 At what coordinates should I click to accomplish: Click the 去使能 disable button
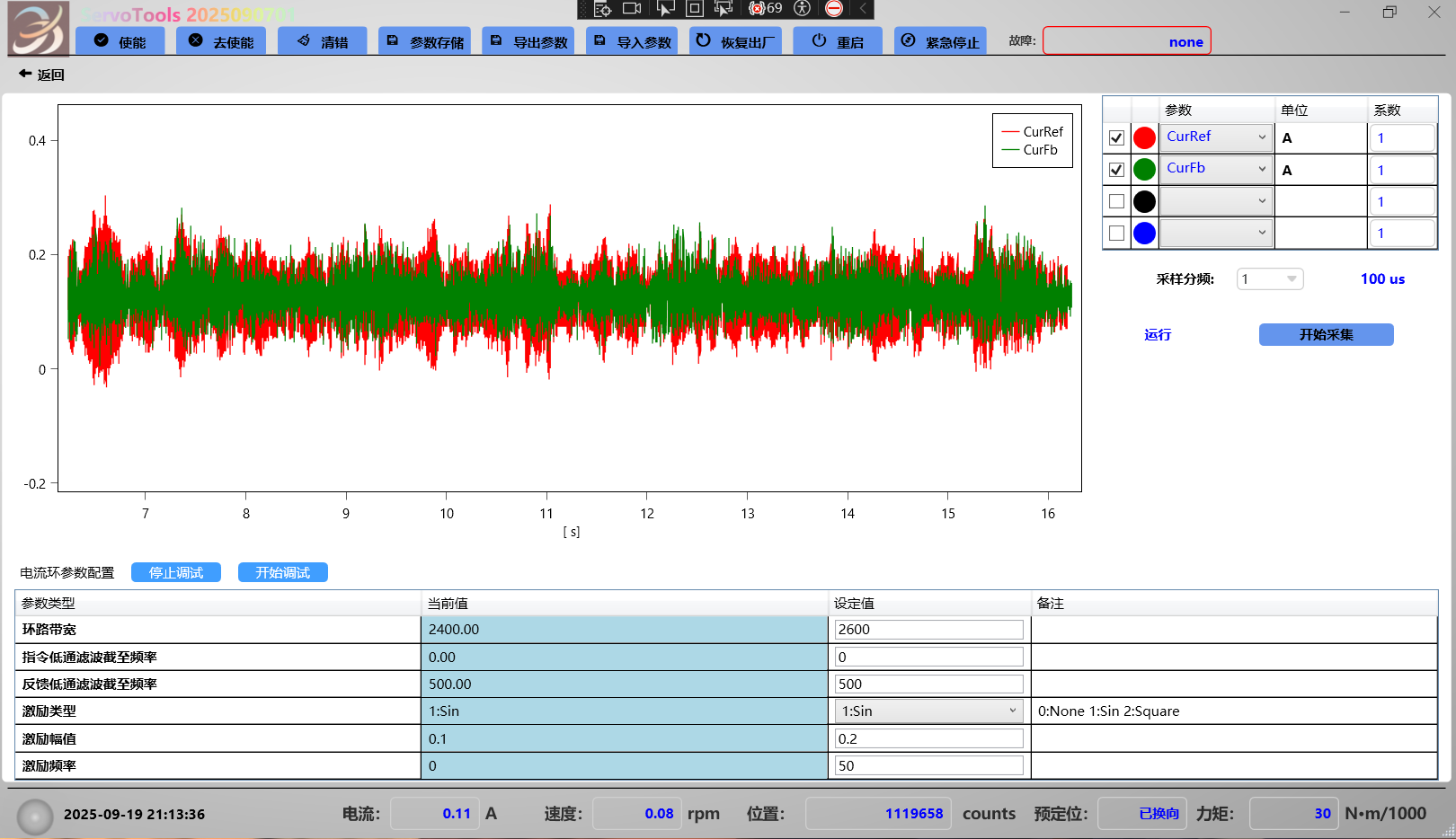[221, 41]
